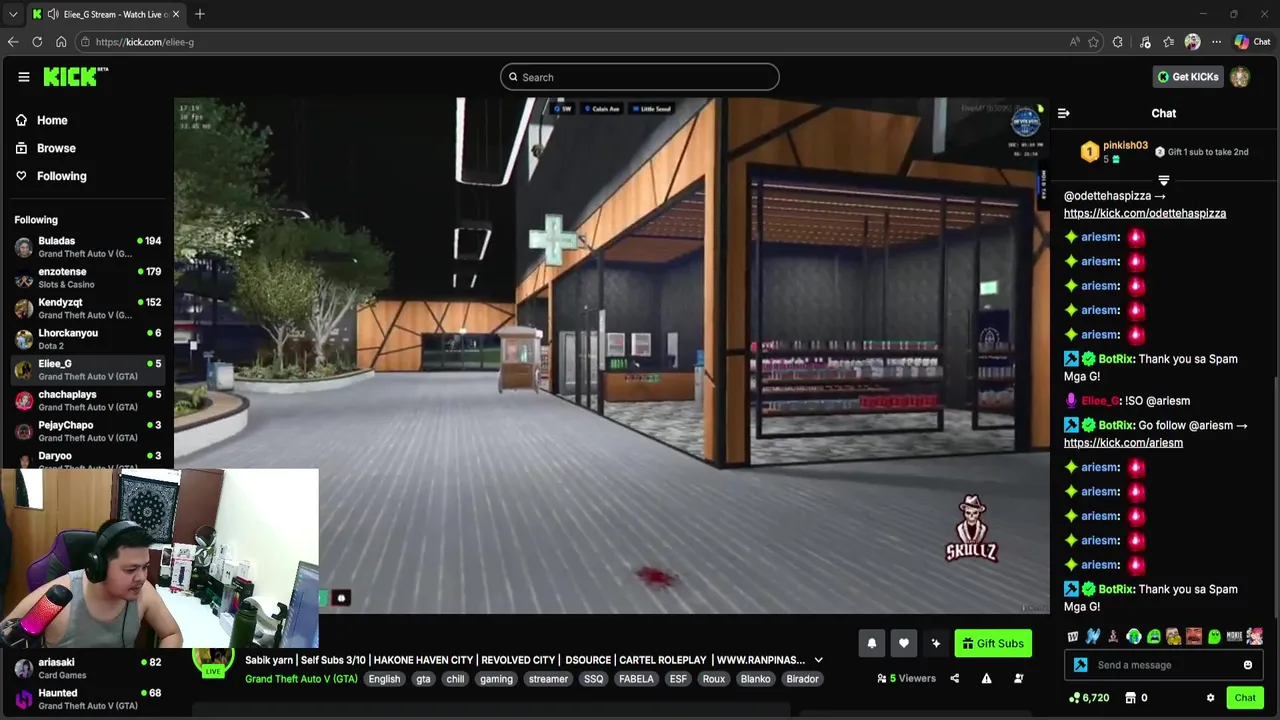Add page to favorites star icon
The image size is (1280, 720).
(x=1093, y=42)
